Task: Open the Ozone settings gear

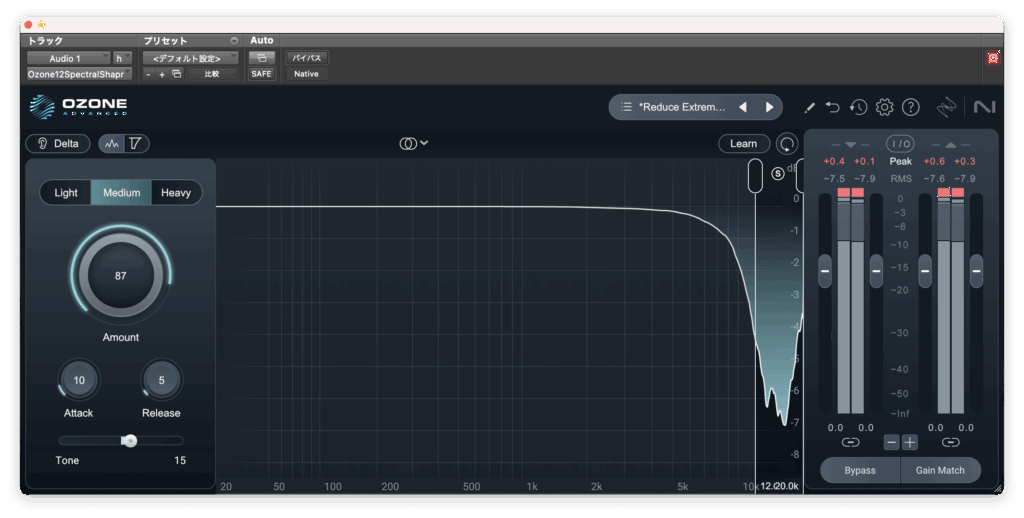Action: point(884,107)
